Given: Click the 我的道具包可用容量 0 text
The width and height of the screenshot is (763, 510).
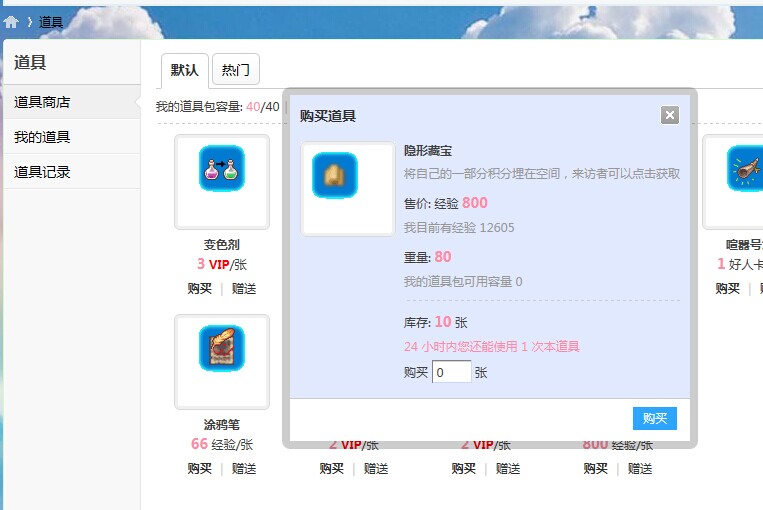Looking at the screenshot, I should click(x=463, y=282).
